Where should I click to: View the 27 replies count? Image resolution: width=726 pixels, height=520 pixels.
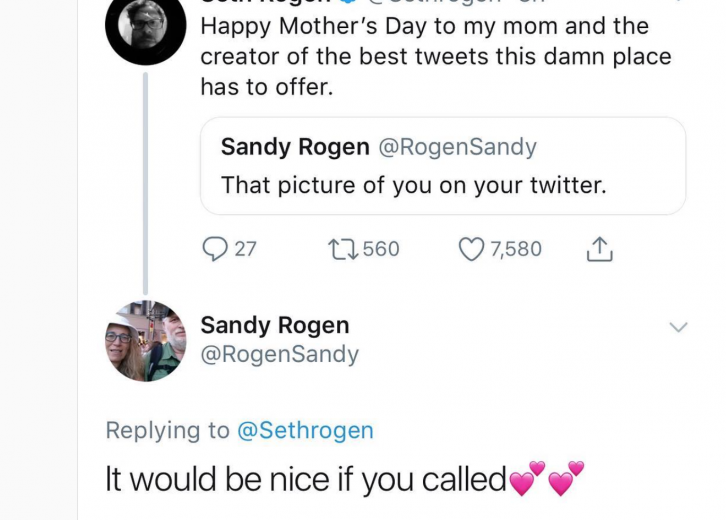point(245,249)
